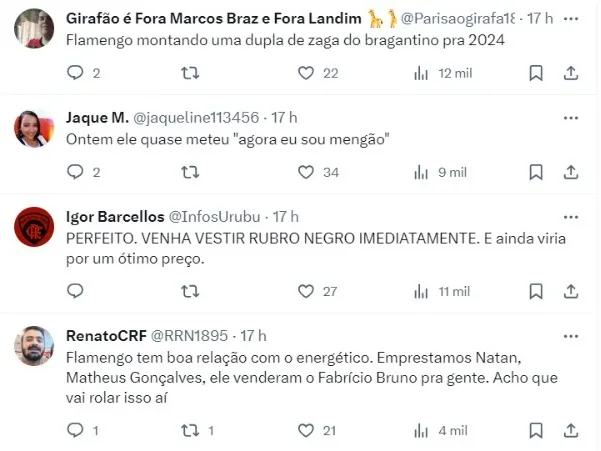601x451 pixels.
Task: Open more options for Girafão's tweet
Action: [x=570, y=19]
